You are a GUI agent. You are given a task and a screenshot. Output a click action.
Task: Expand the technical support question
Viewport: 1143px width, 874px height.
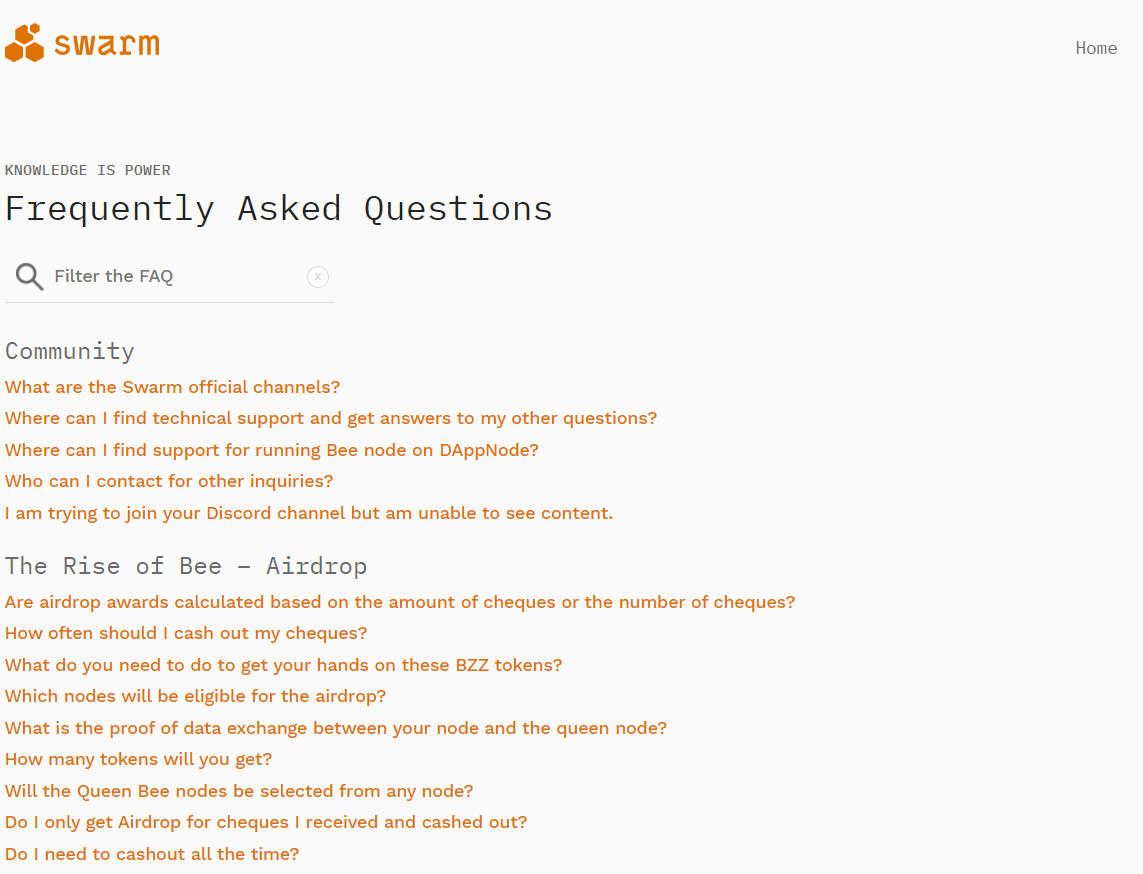click(331, 418)
